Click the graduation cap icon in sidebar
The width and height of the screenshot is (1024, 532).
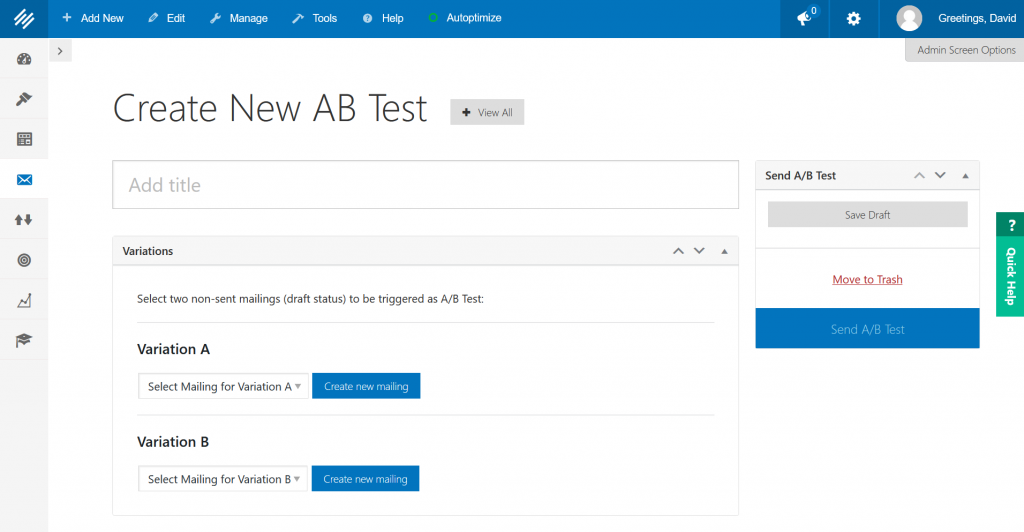(24, 340)
